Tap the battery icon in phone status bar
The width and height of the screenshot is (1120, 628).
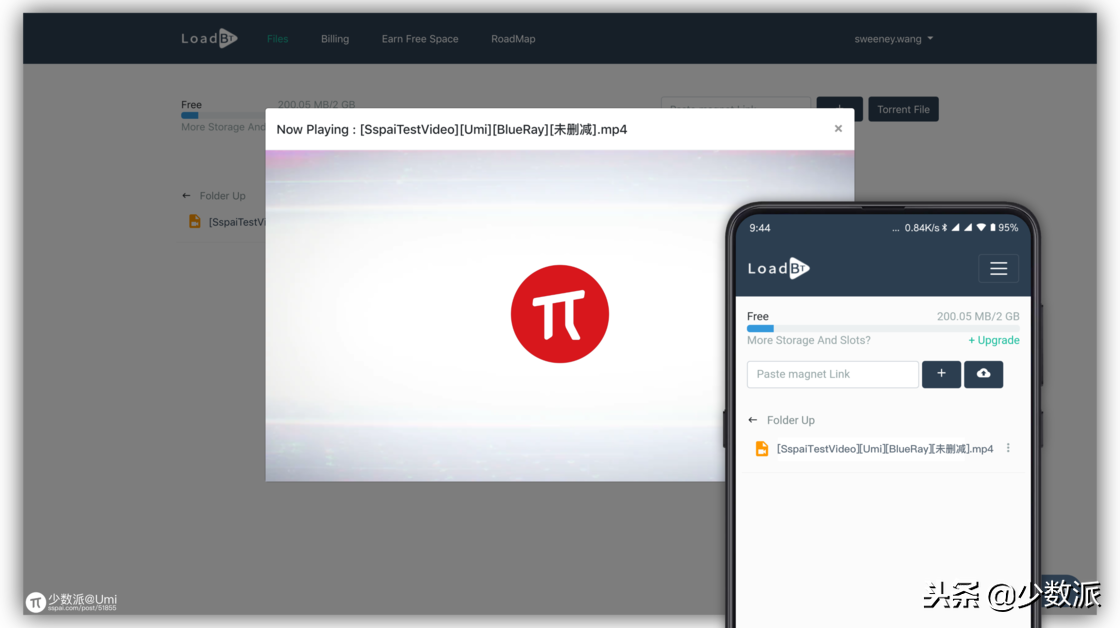(x=992, y=228)
